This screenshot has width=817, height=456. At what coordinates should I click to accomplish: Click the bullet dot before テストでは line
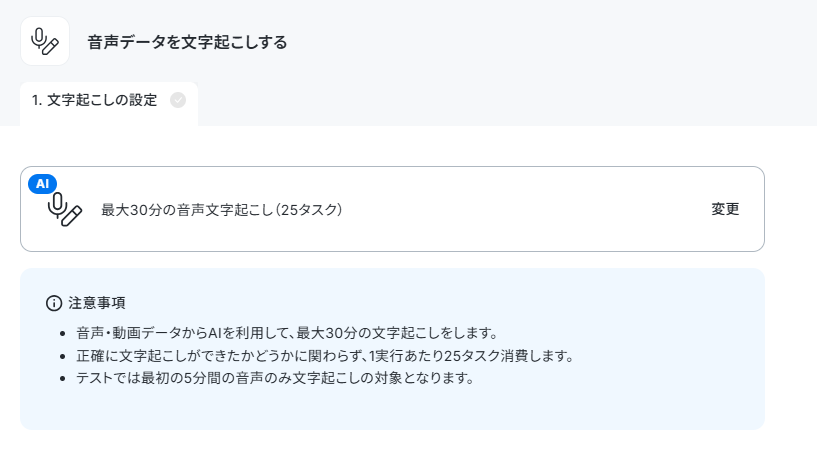(63, 379)
